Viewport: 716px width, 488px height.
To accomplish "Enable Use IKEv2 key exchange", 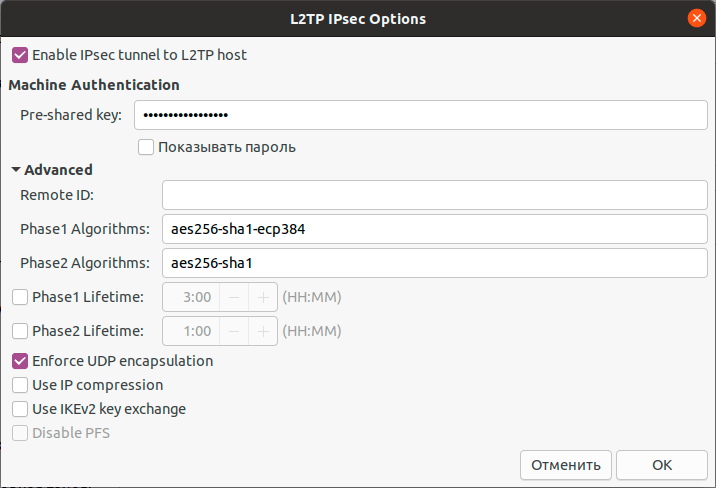I will [20, 409].
